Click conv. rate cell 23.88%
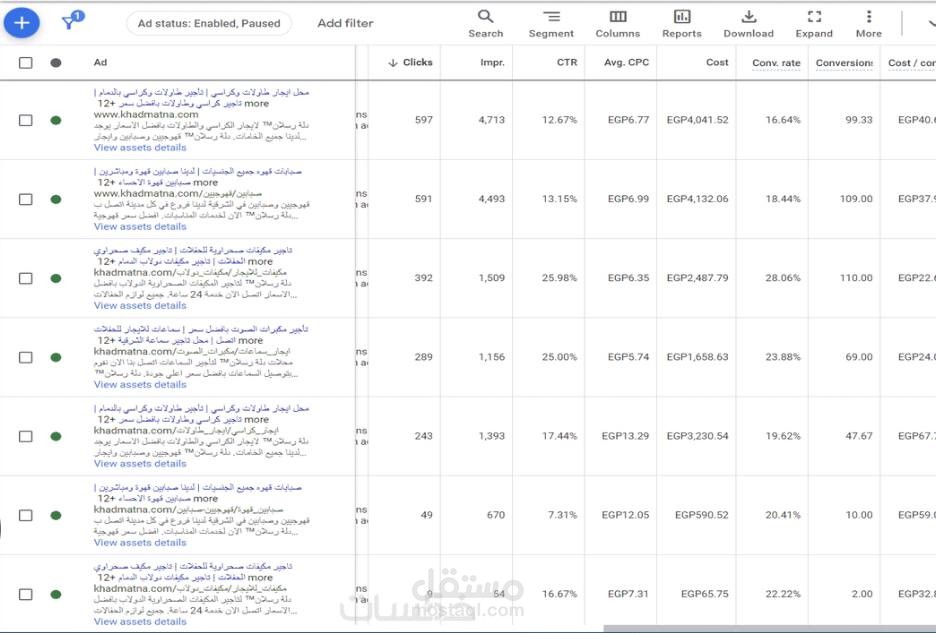936x633 pixels. click(783, 357)
